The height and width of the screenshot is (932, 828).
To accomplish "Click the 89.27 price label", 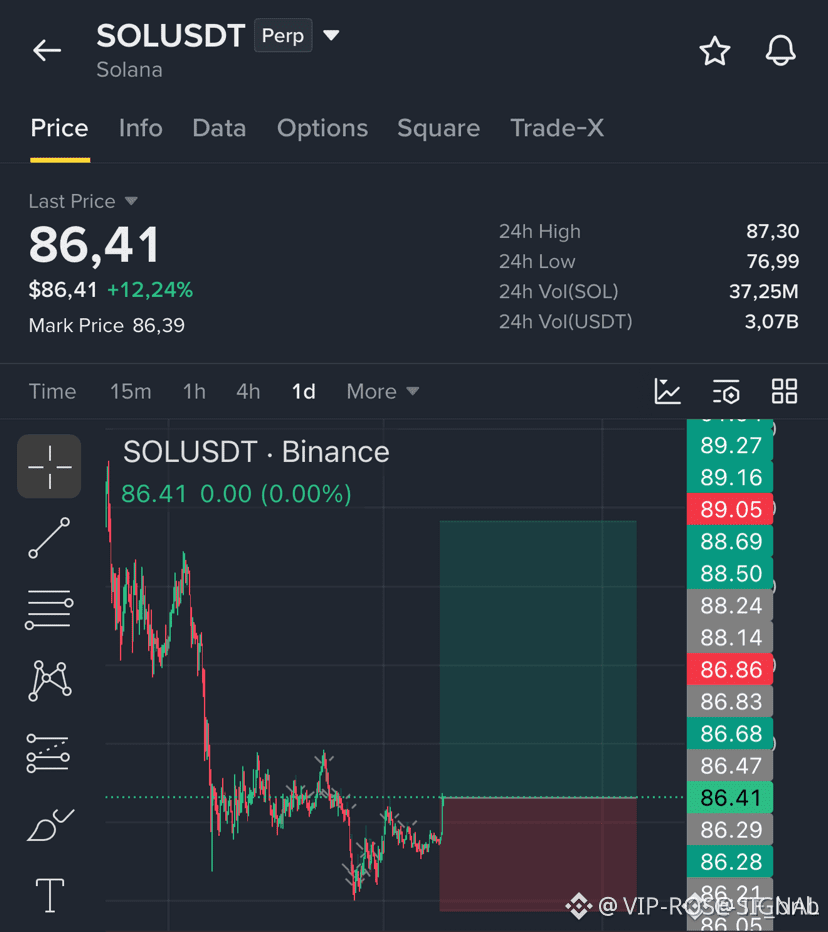I will pyautogui.click(x=731, y=445).
